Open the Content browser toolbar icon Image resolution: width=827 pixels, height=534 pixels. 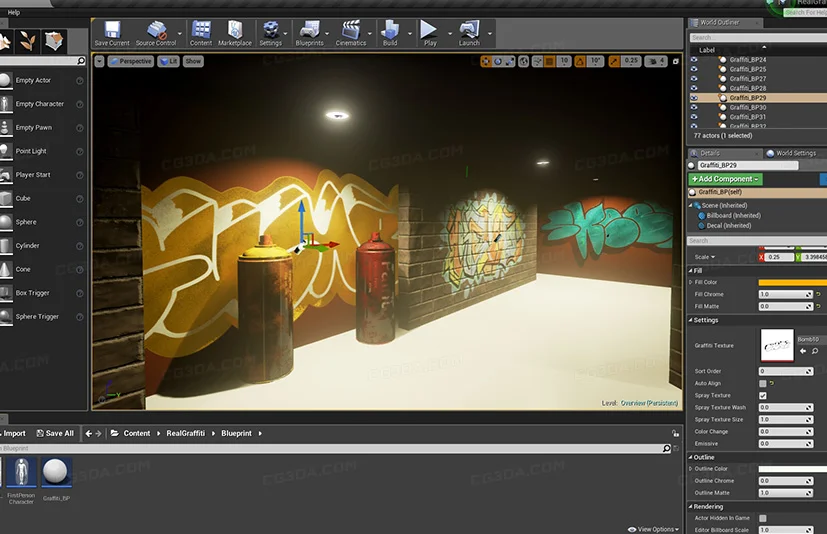point(201,33)
